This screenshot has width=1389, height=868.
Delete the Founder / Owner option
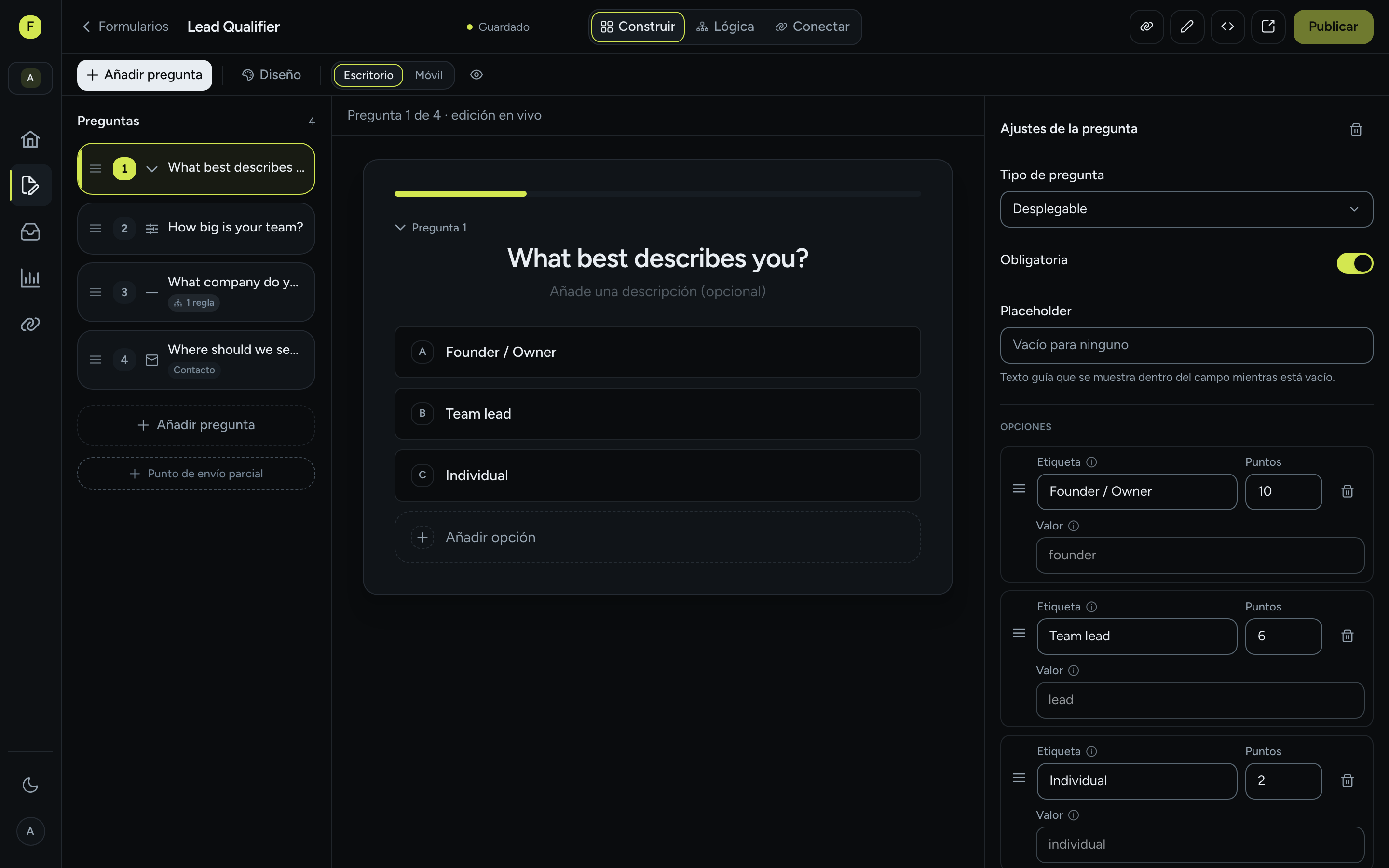tap(1347, 491)
